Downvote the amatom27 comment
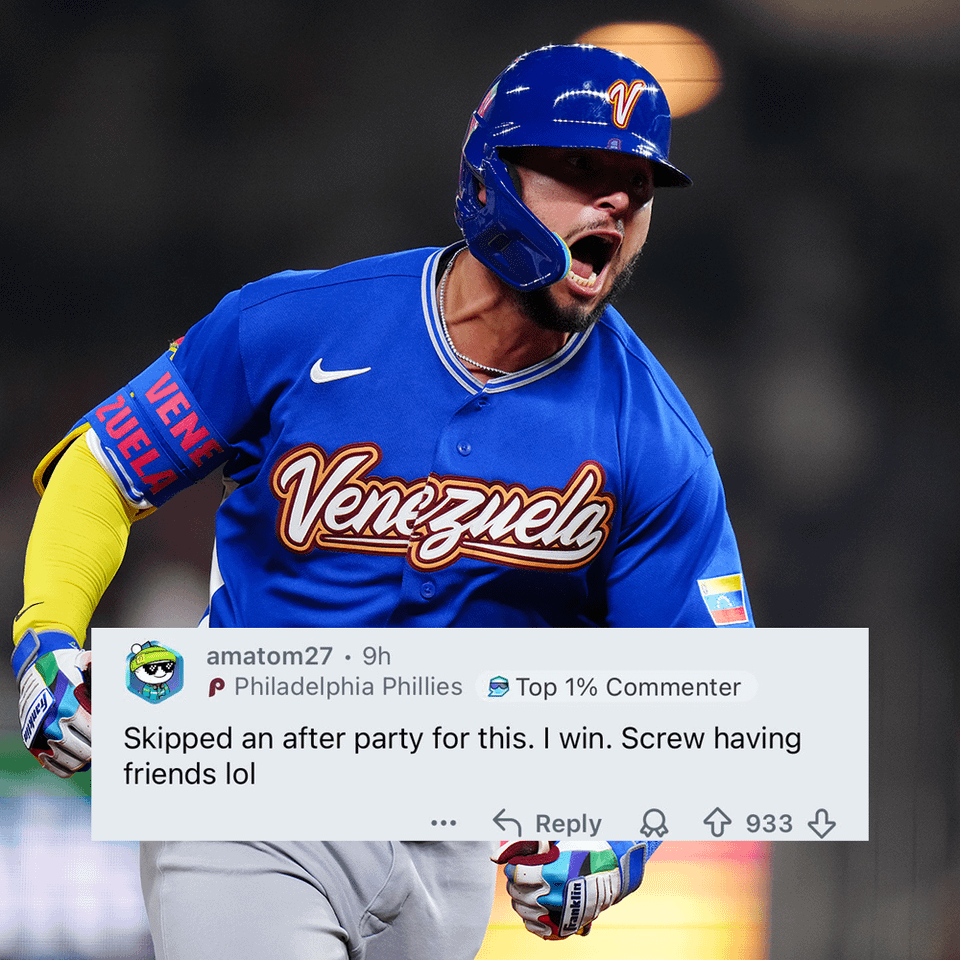Viewport: 960px width, 960px height. (821, 823)
